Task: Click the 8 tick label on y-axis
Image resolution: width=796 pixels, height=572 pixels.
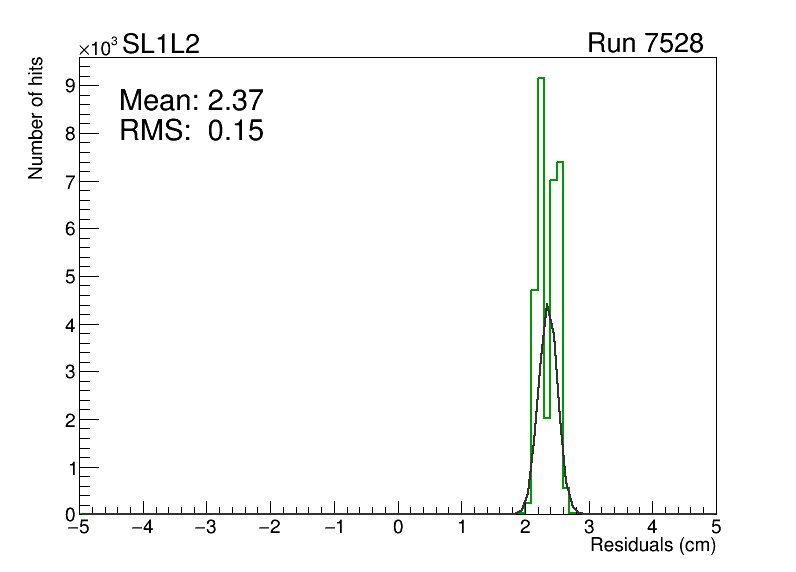Action: point(71,133)
